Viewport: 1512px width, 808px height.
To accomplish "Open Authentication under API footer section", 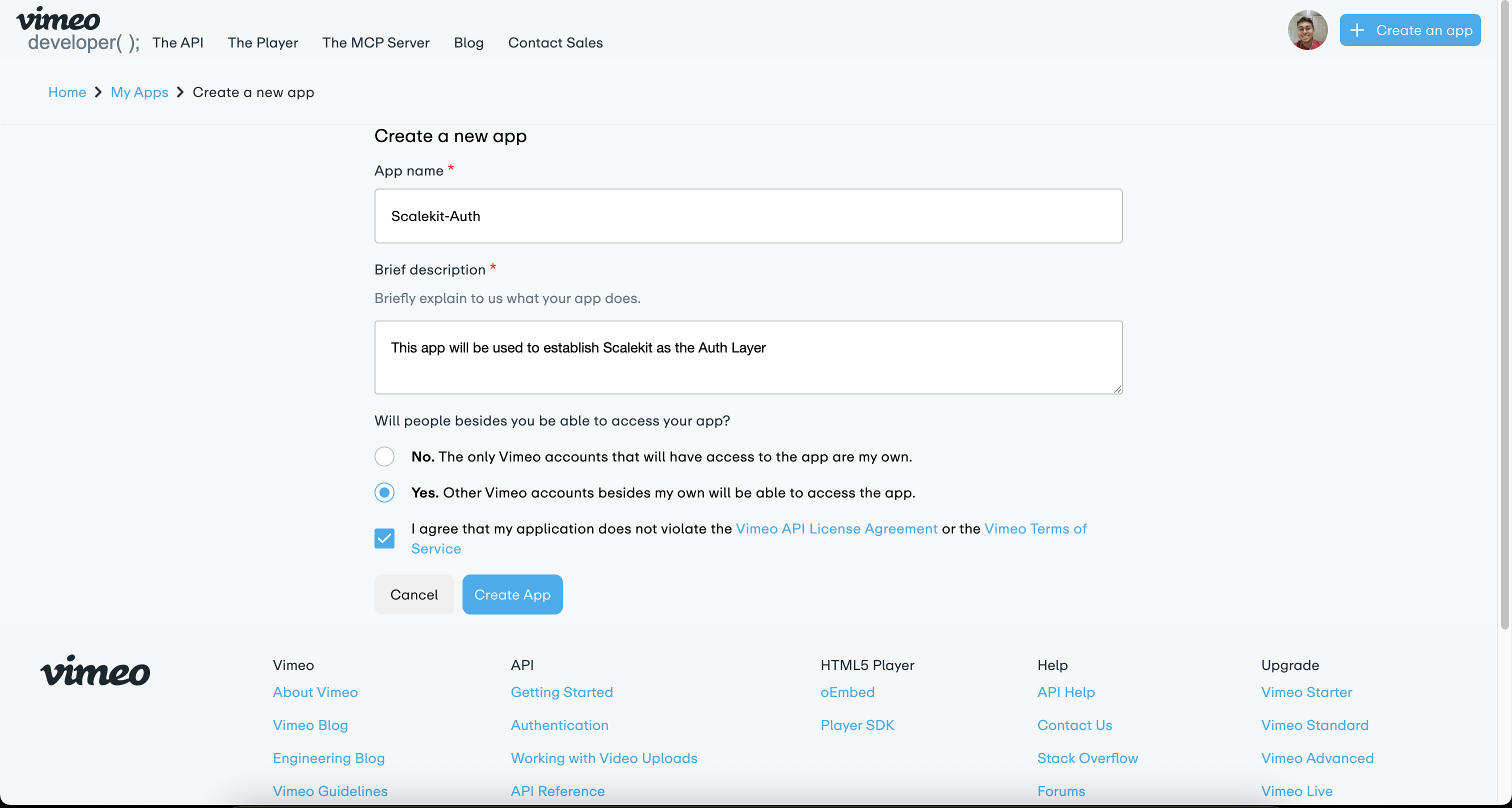I will 559,725.
